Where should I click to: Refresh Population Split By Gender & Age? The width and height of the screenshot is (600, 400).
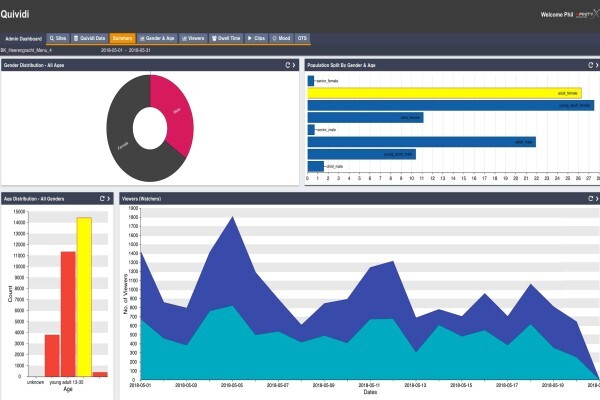(590, 65)
